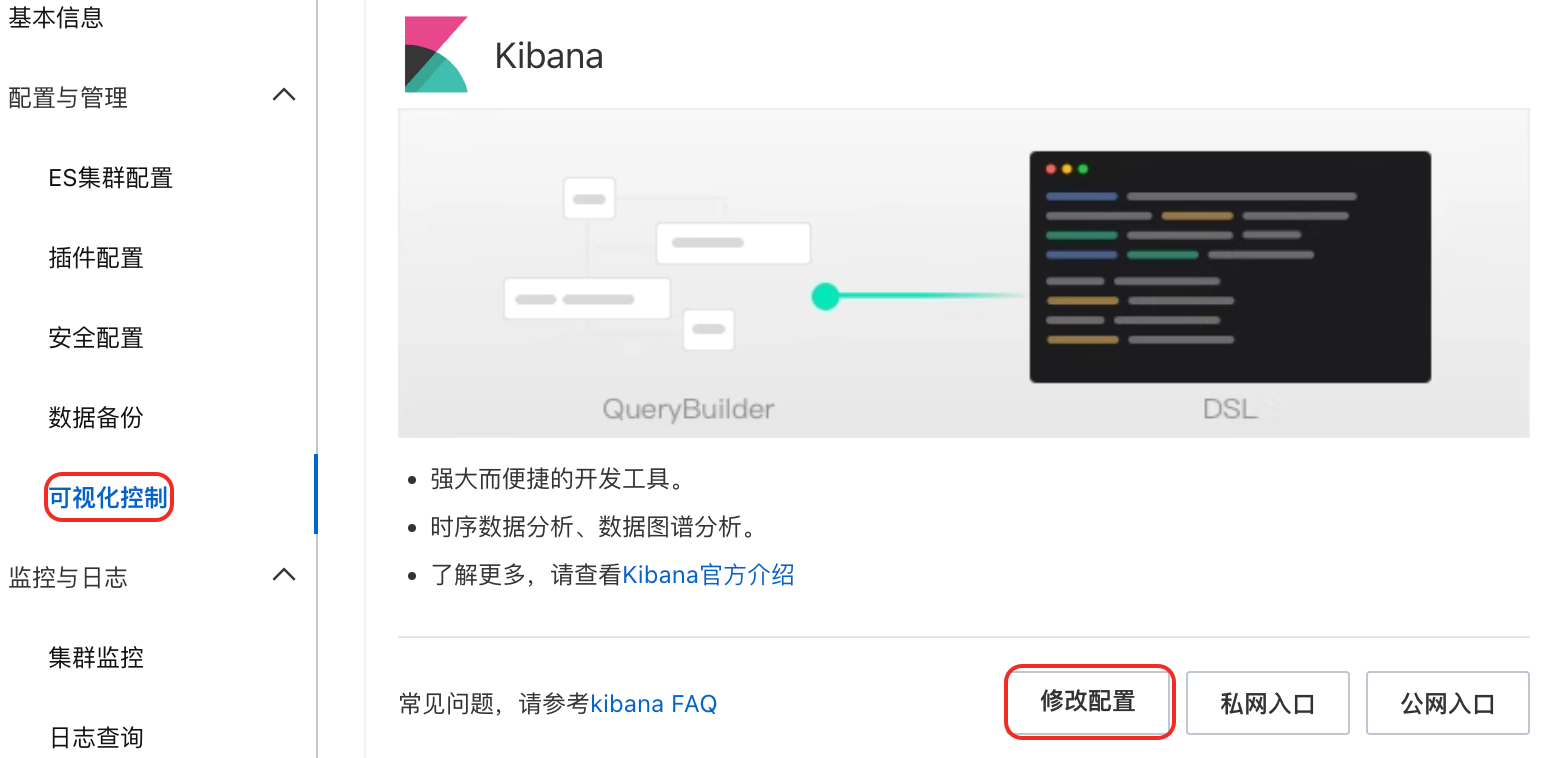Open 集群监控 page
The width and height of the screenshot is (1550, 758).
[96, 658]
